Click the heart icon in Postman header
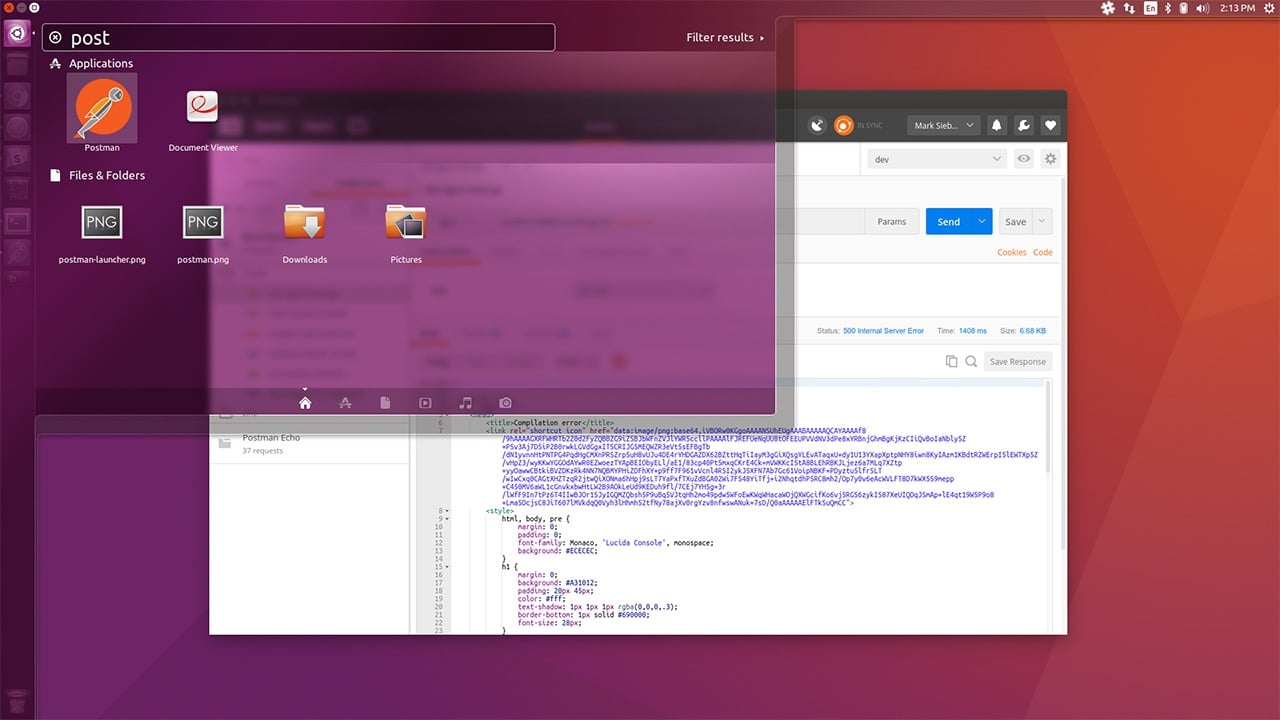 pyautogui.click(x=1051, y=125)
